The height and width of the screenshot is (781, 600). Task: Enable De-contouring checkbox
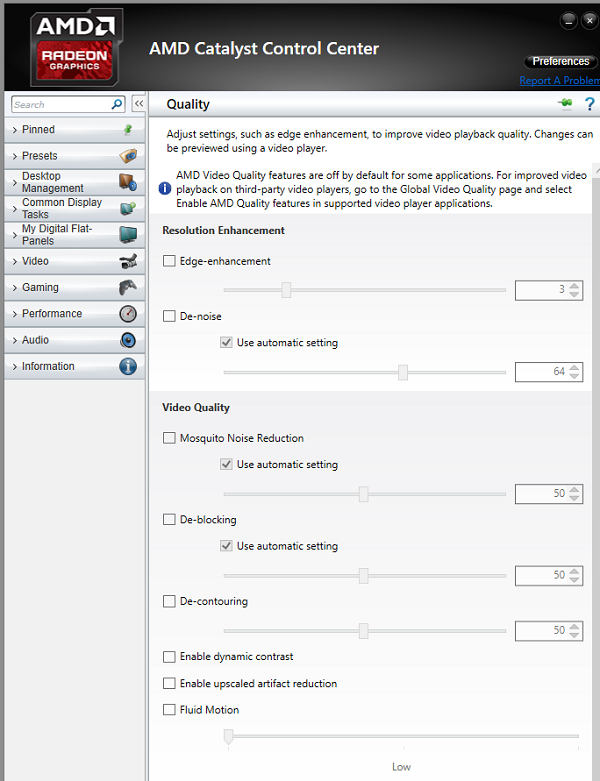pos(169,601)
